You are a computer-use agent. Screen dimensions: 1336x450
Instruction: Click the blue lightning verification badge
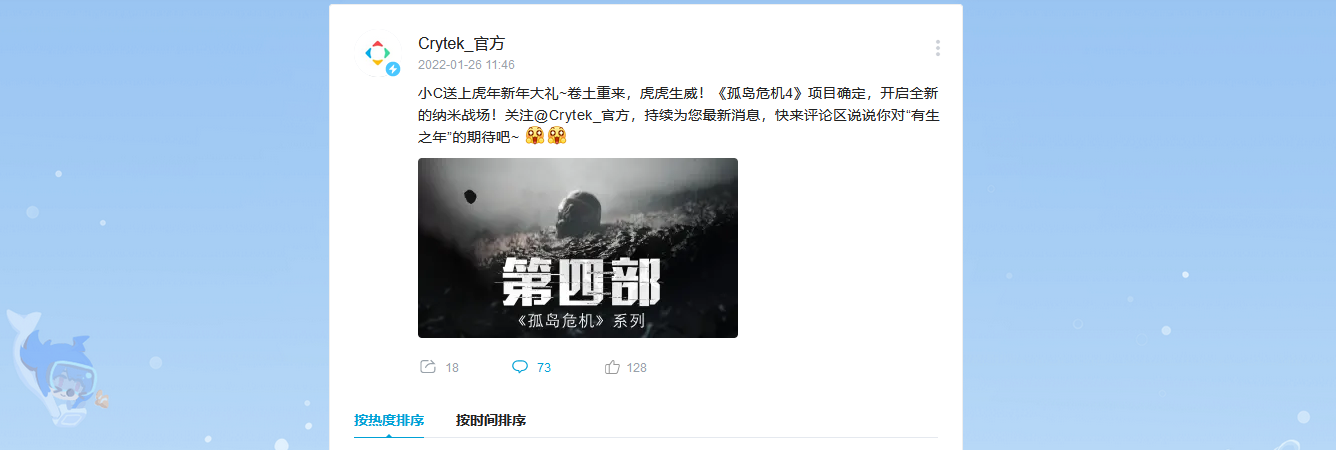coord(393,69)
